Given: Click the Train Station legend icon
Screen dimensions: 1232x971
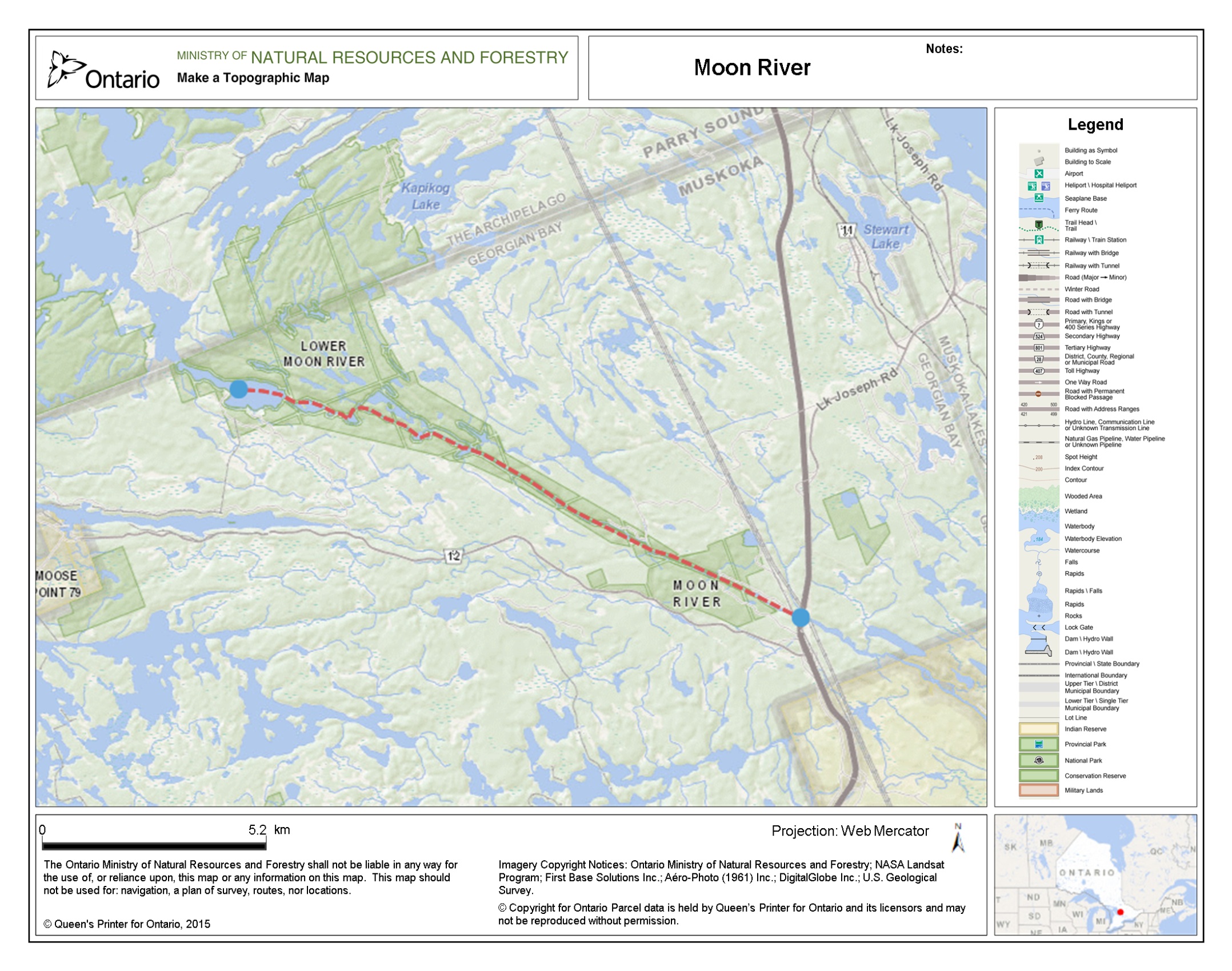Looking at the screenshot, I should (x=1039, y=240).
